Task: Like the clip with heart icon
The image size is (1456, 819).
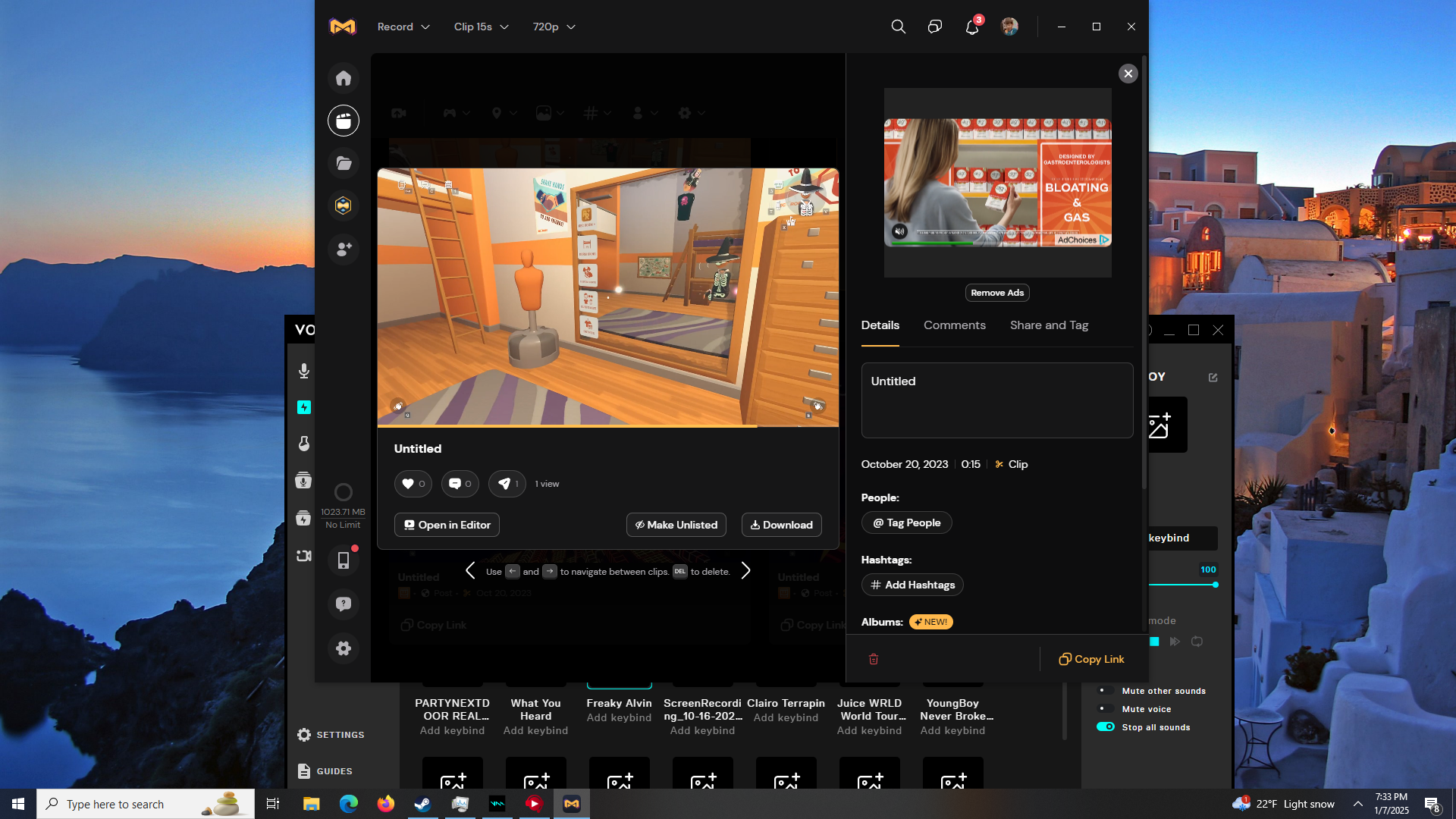Action: coord(413,484)
